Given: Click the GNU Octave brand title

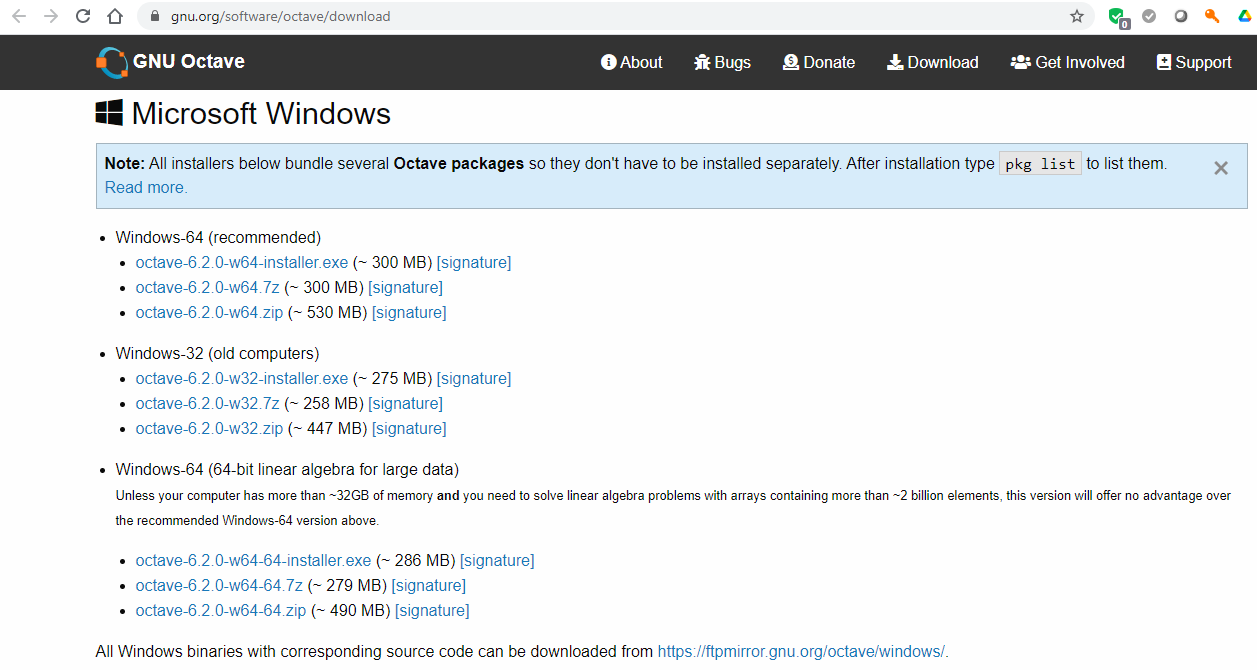Looking at the screenshot, I should 189,62.
